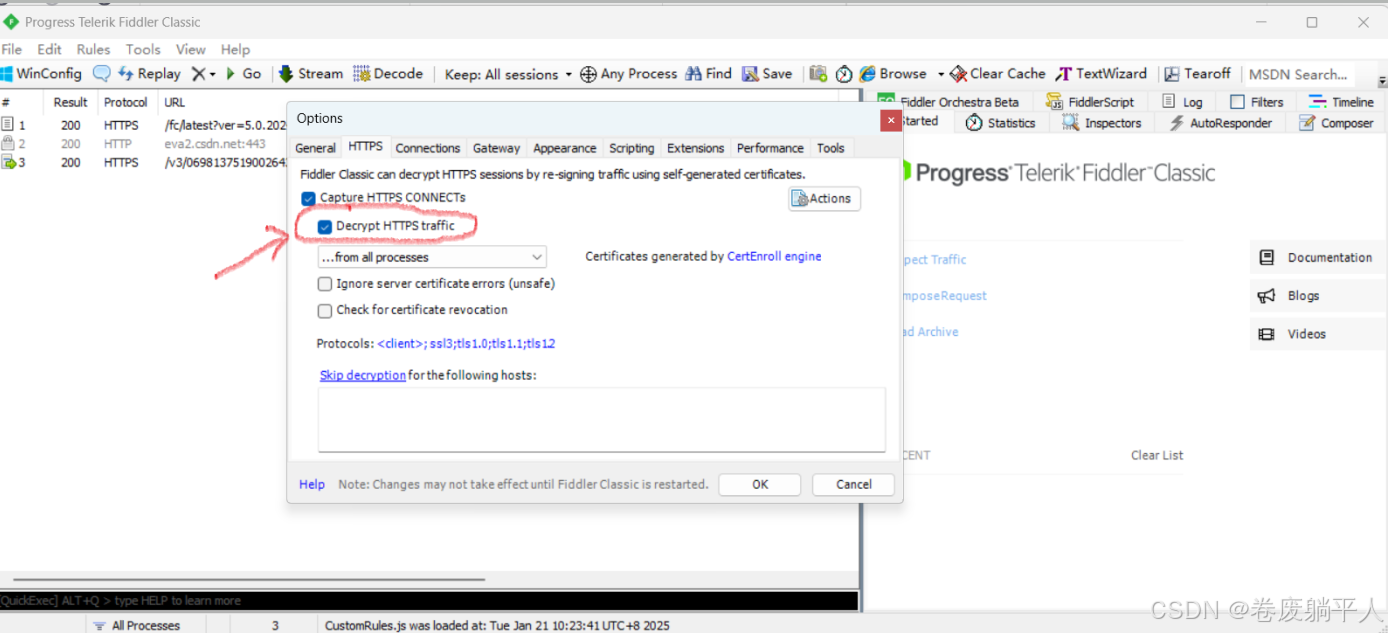Viewport: 1388px width, 633px height.
Task: Expand the Browse dropdown arrow
Action: point(940,75)
